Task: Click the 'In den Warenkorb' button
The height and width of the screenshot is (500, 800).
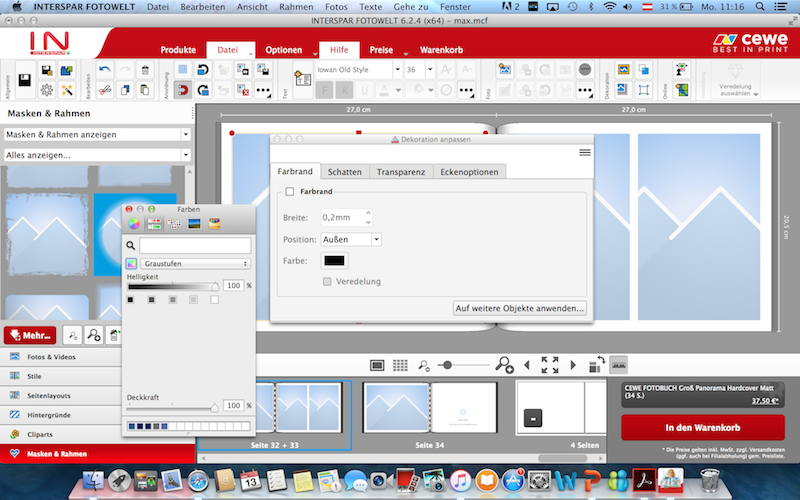Action: (x=701, y=428)
